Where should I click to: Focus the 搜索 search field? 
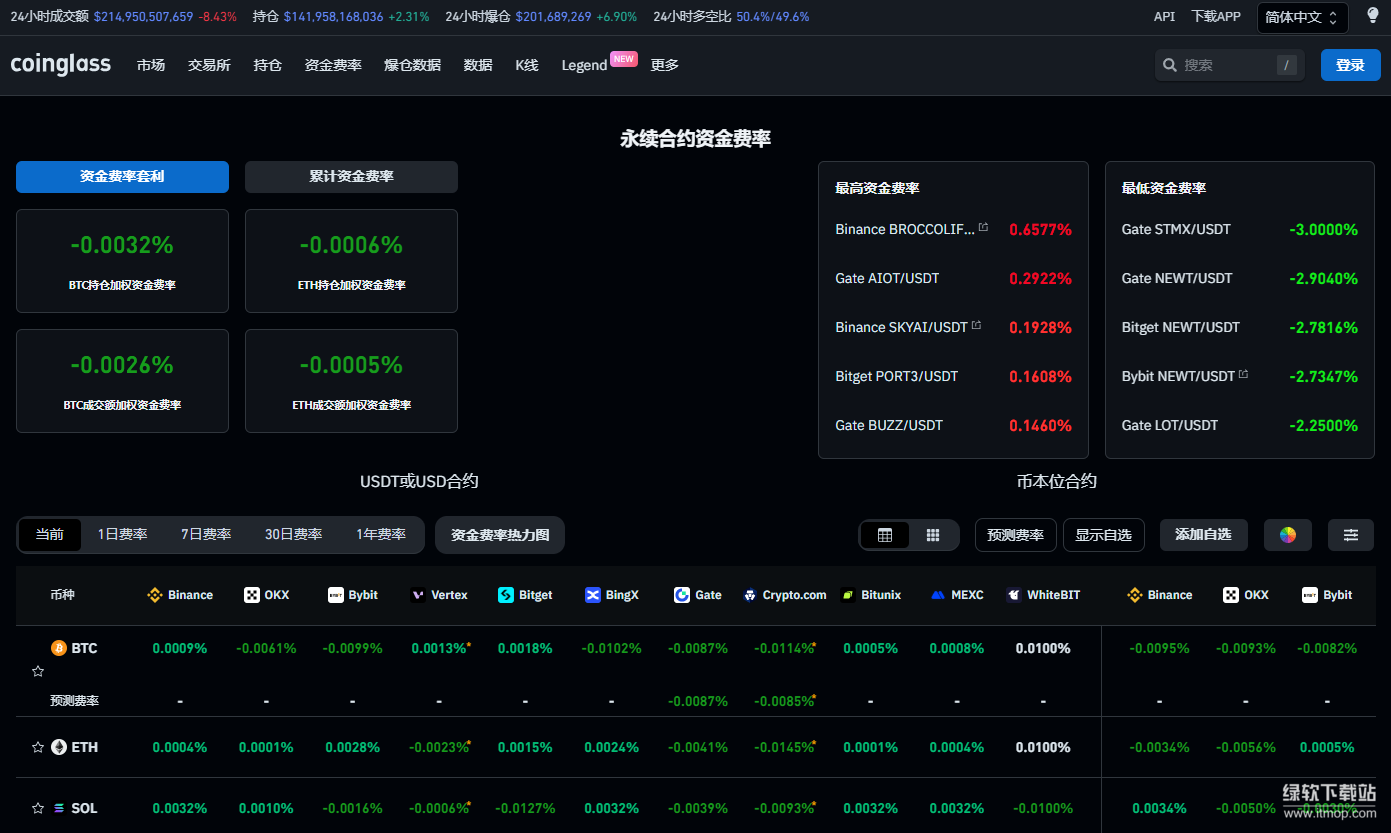(x=1229, y=65)
